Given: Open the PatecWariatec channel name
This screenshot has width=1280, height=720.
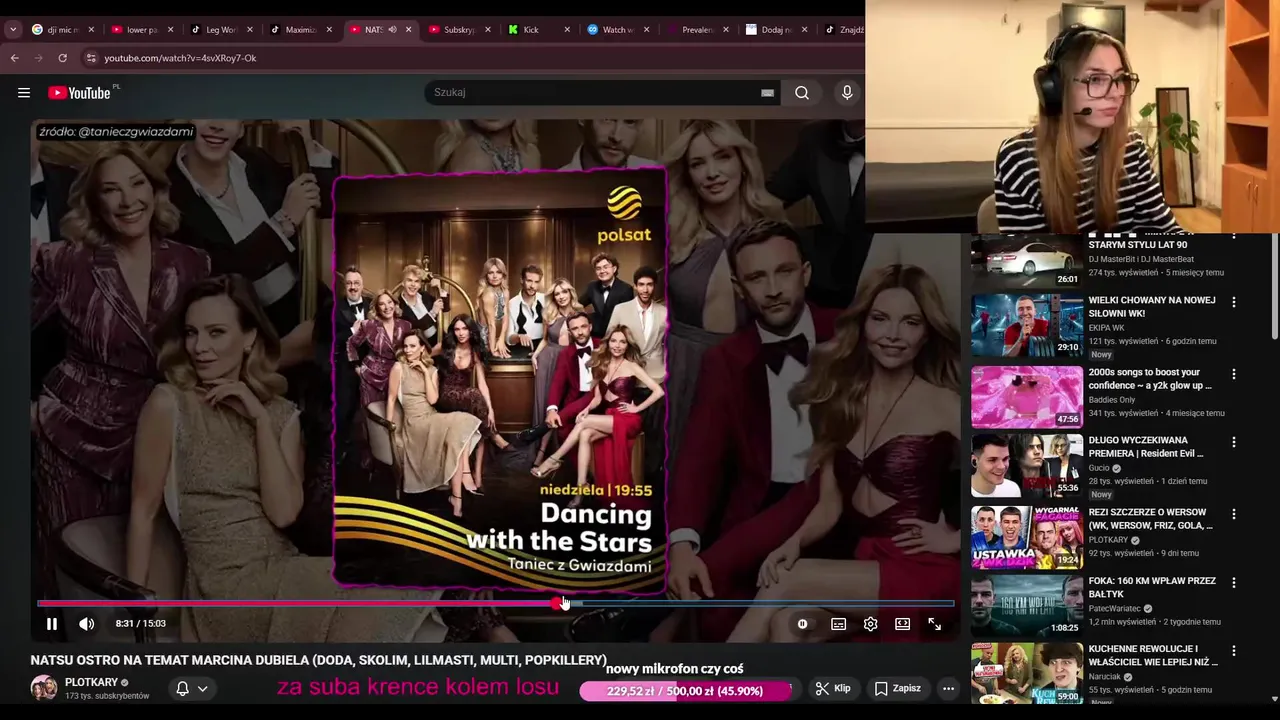Looking at the screenshot, I should pos(1116,608).
